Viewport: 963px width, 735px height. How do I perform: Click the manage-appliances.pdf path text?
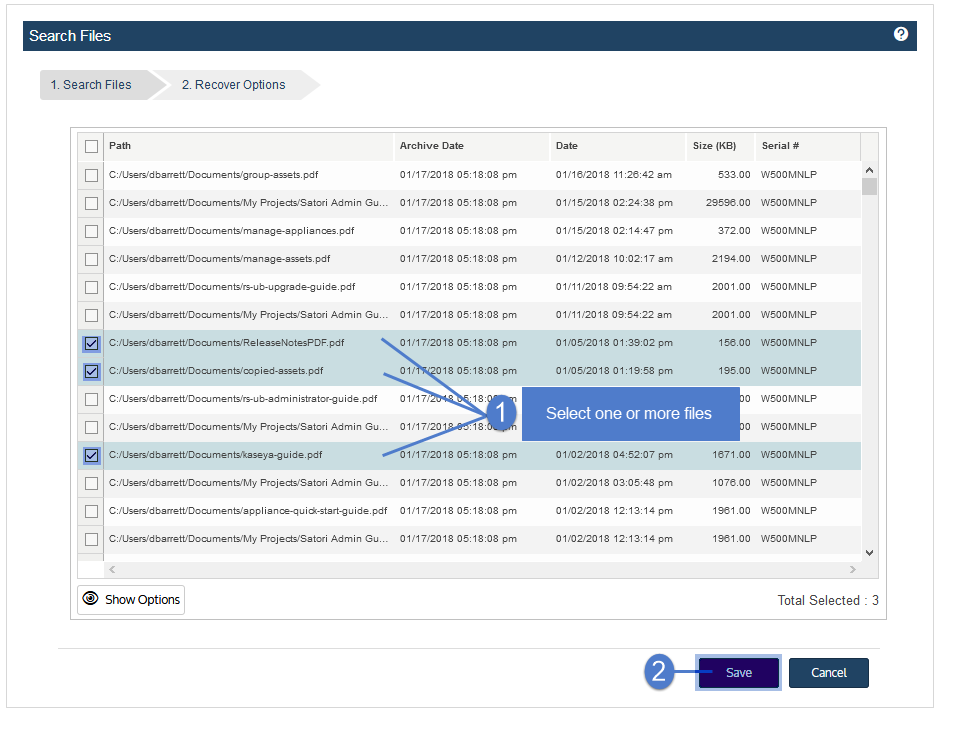[232, 231]
